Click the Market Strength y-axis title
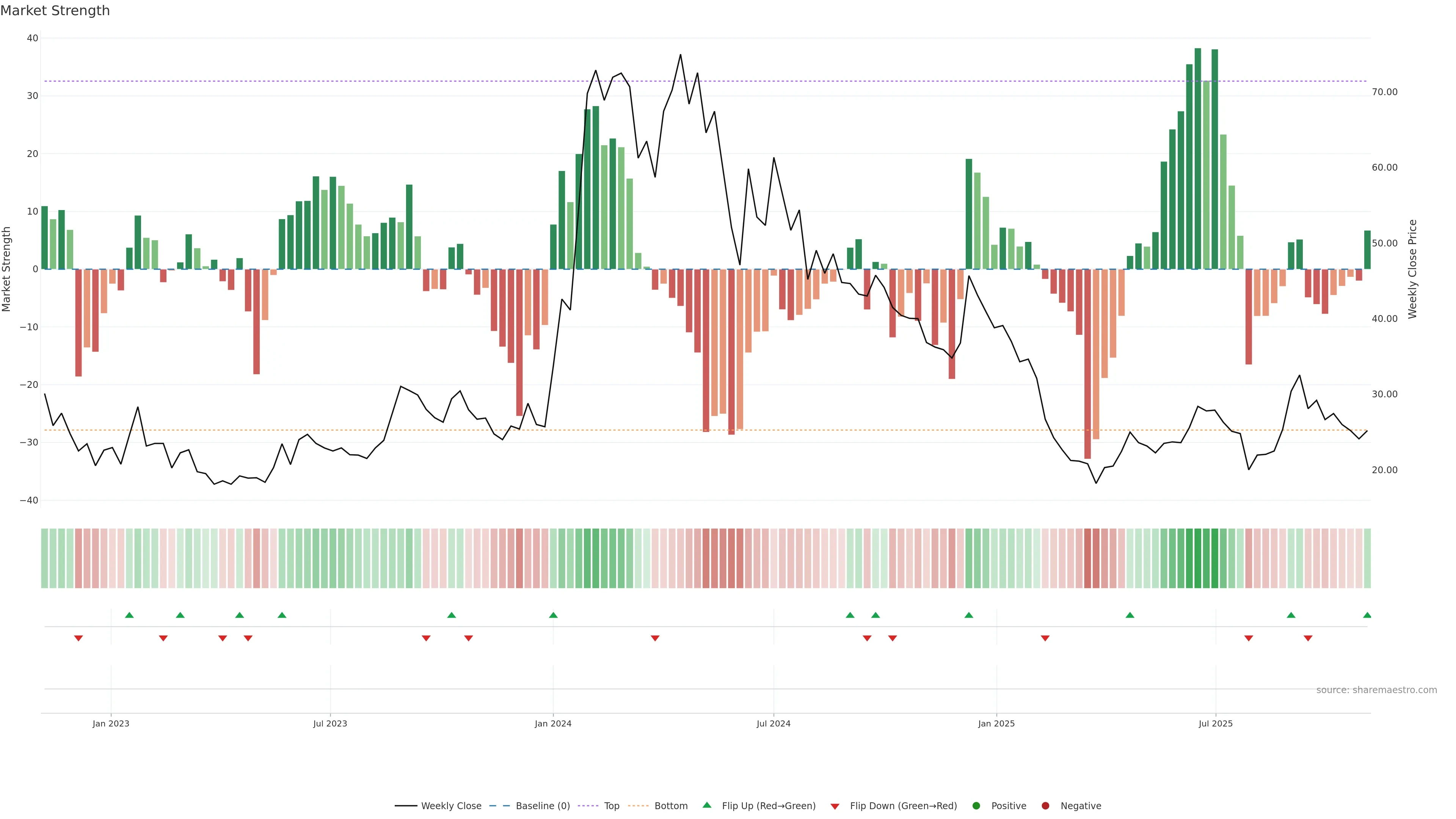The height and width of the screenshot is (819, 1456). point(7,269)
